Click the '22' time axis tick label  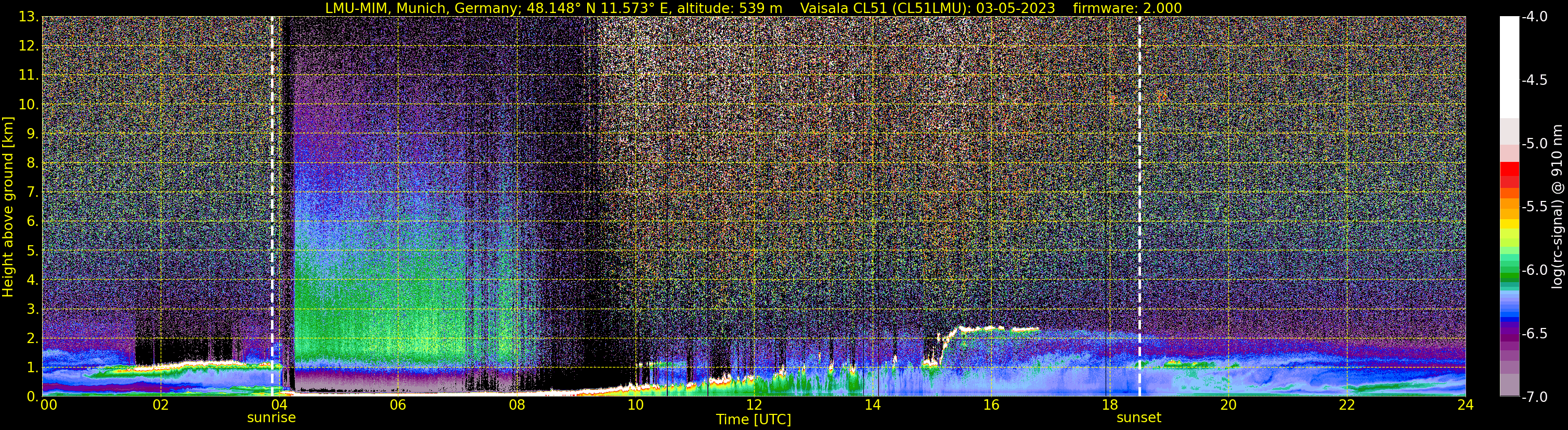tap(1347, 405)
